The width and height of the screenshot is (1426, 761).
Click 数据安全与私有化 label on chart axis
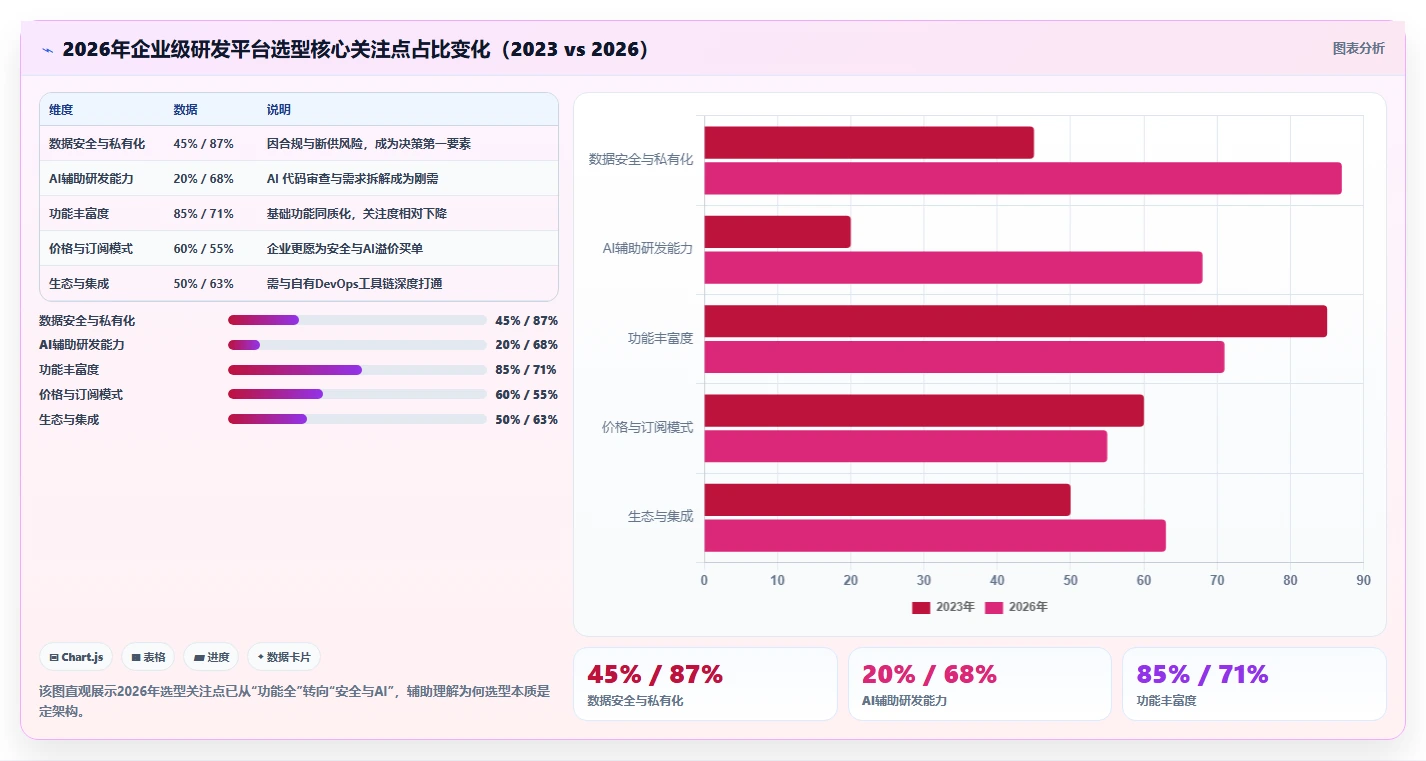(641, 159)
